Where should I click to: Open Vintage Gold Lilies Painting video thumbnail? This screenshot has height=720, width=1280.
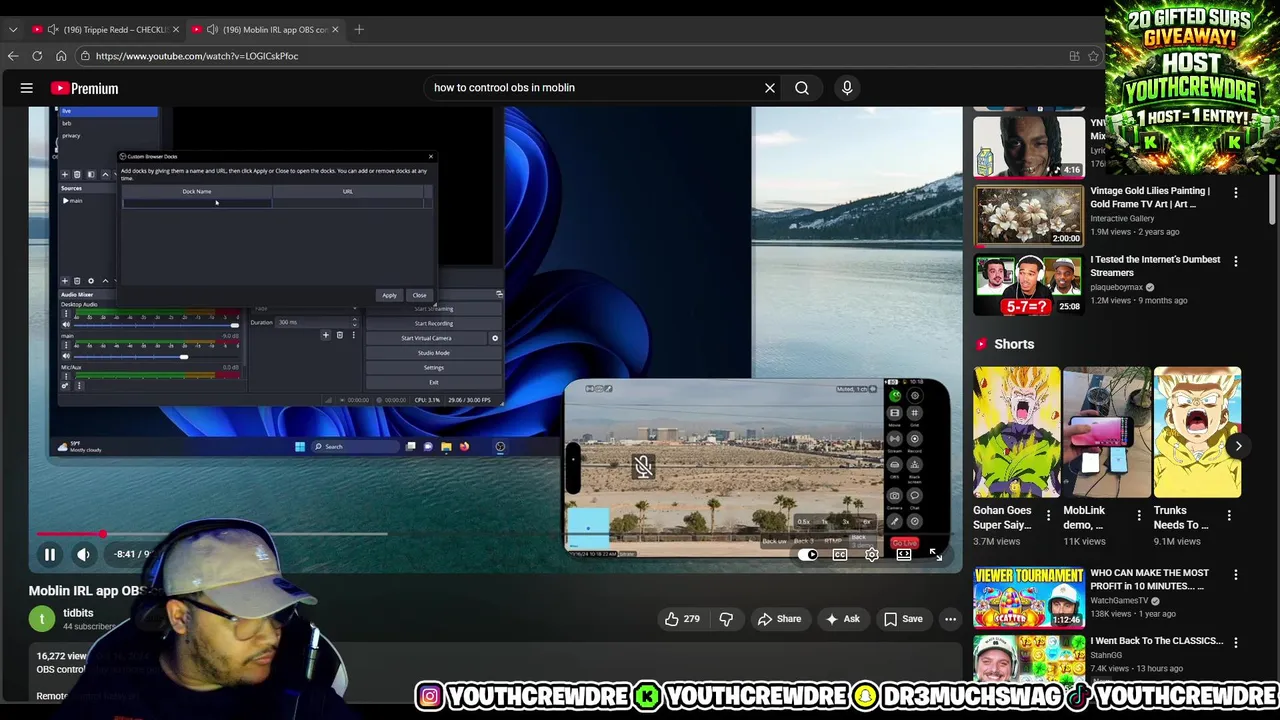coord(1029,214)
